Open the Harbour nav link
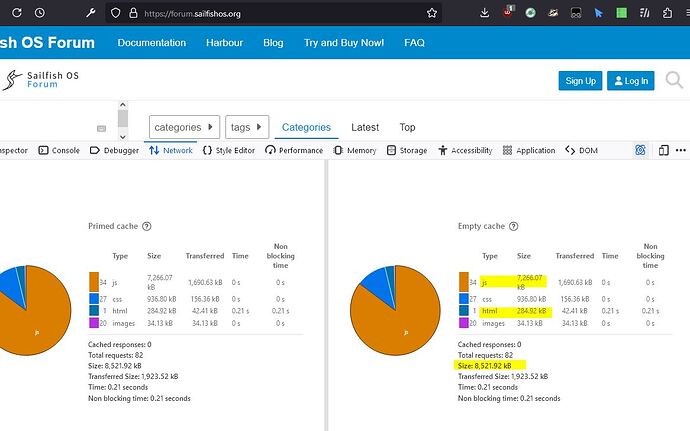Viewport: 690px width, 431px height. (x=224, y=43)
